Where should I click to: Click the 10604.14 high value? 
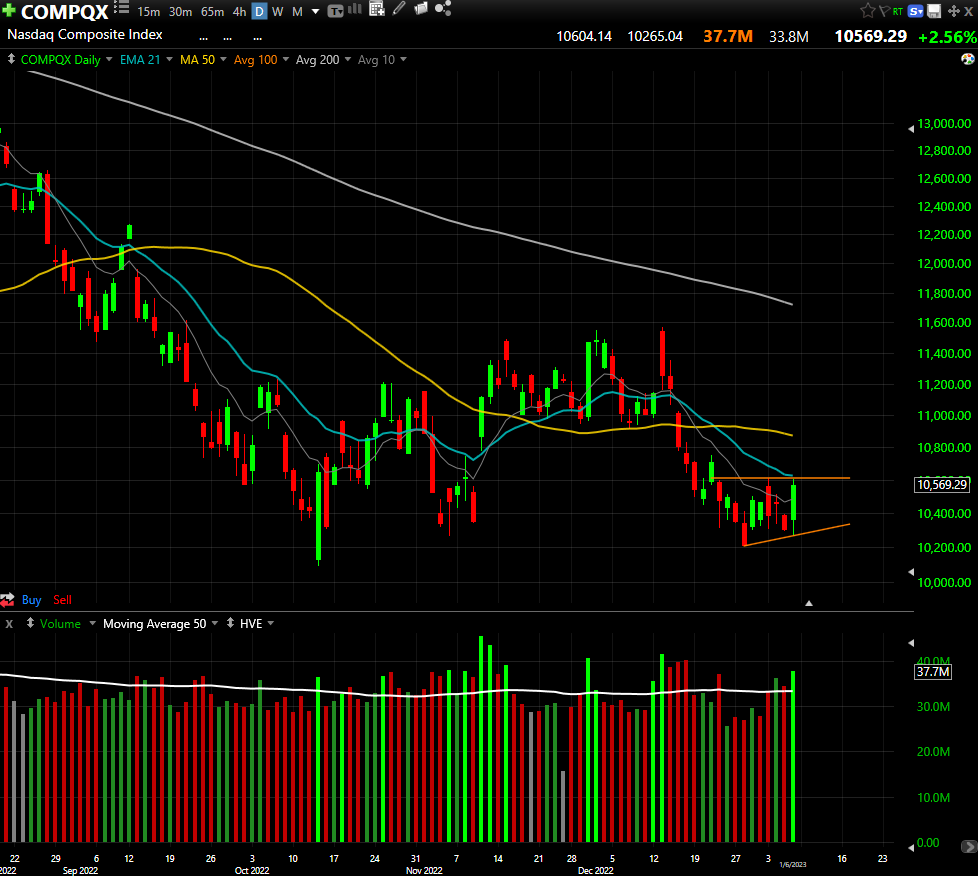click(584, 36)
